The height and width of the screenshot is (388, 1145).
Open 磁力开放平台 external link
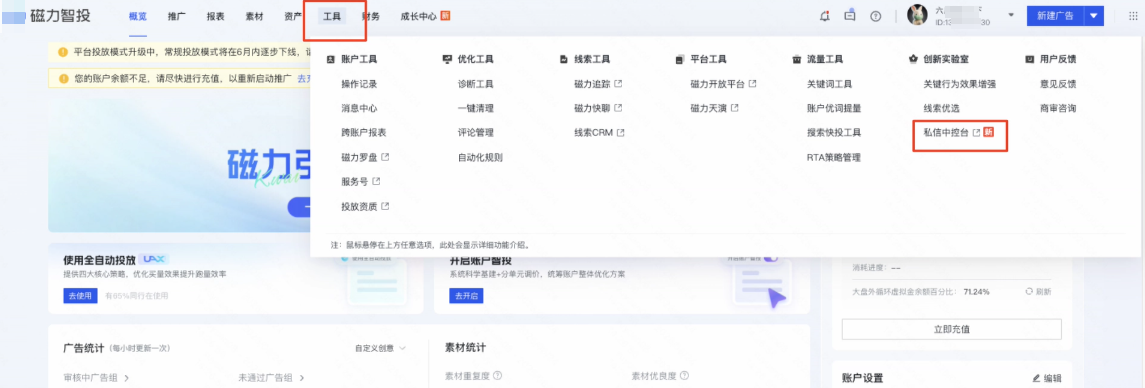pyautogui.click(x=723, y=84)
